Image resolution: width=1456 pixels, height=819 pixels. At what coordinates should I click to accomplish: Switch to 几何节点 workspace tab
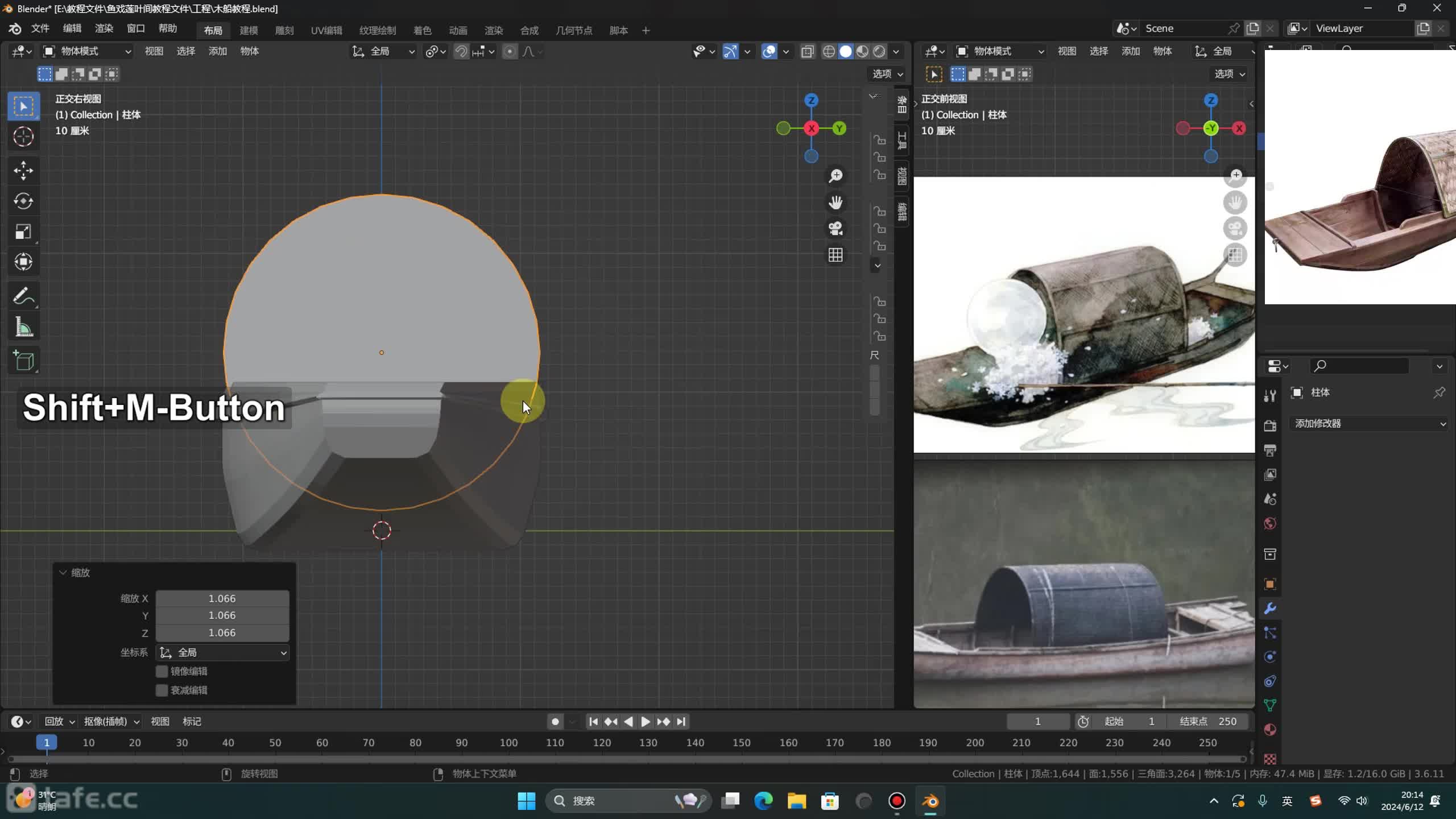click(574, 31)
